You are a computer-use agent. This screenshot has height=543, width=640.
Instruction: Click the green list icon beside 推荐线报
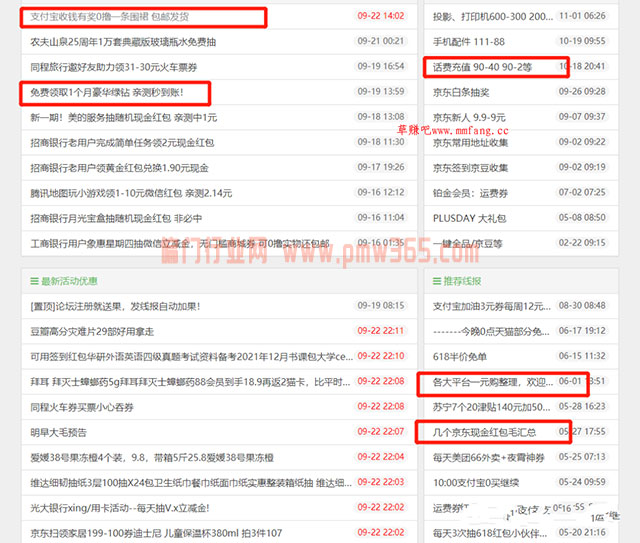tap(437, 281)
